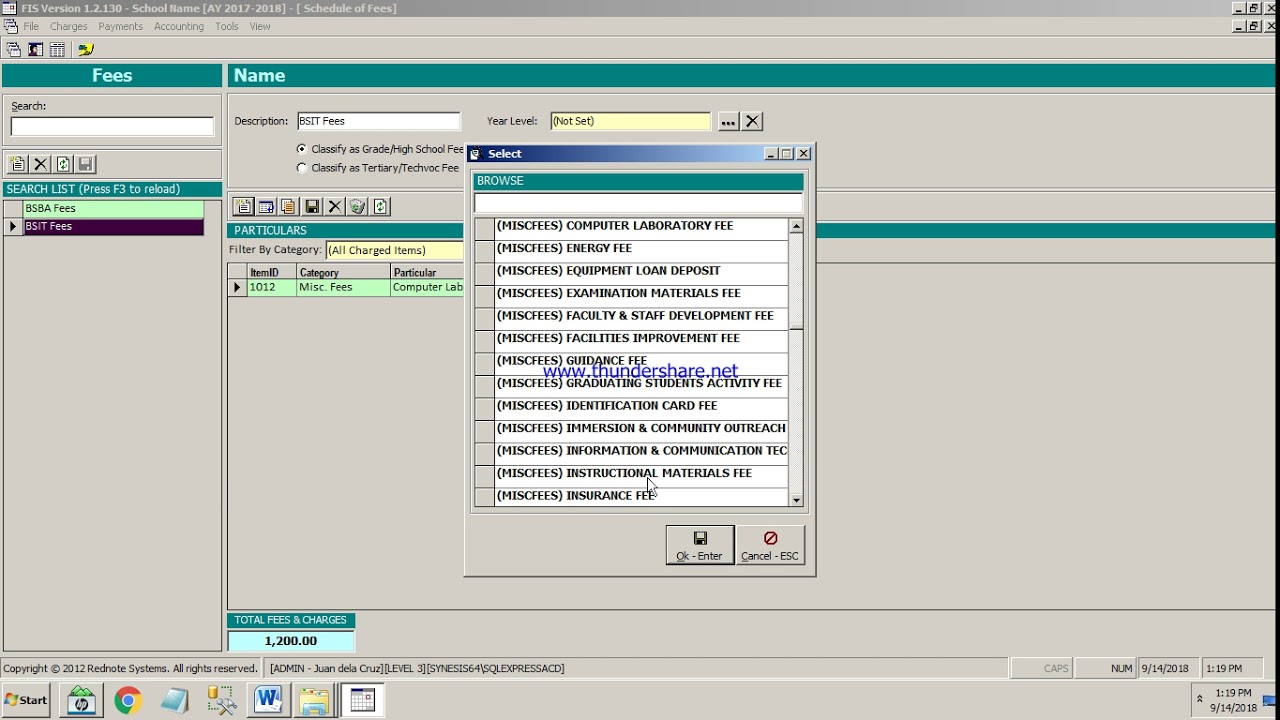This screenshot has width=1280, height=720.
Task: Click the table-insert icon in particulars toolbar
Action: click(266, 206)
